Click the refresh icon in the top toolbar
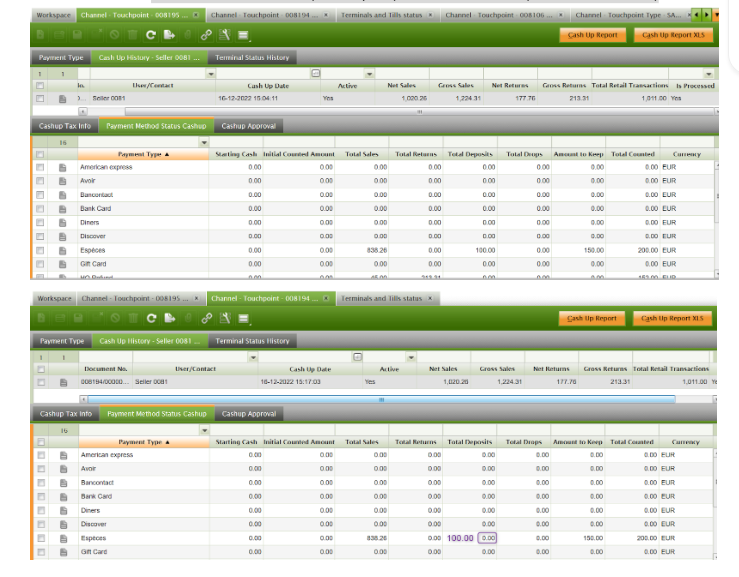The width and height of the screenshot is (739, 577). (x=152, y=36)
